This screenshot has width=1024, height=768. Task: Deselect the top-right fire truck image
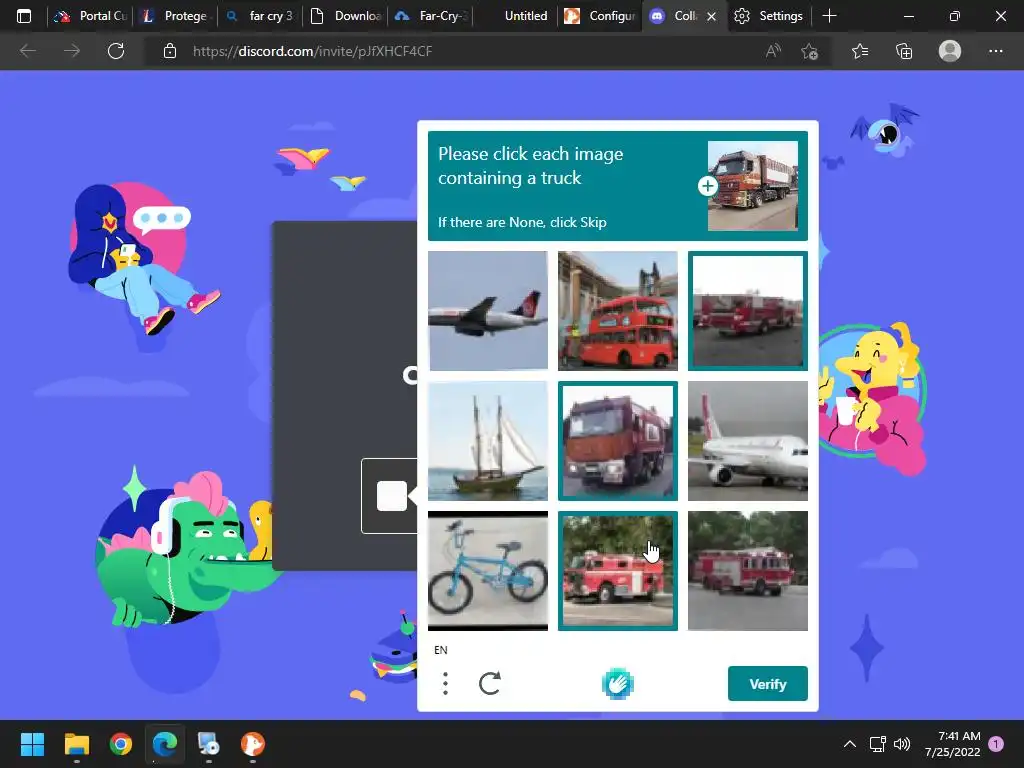click(748, 311)
